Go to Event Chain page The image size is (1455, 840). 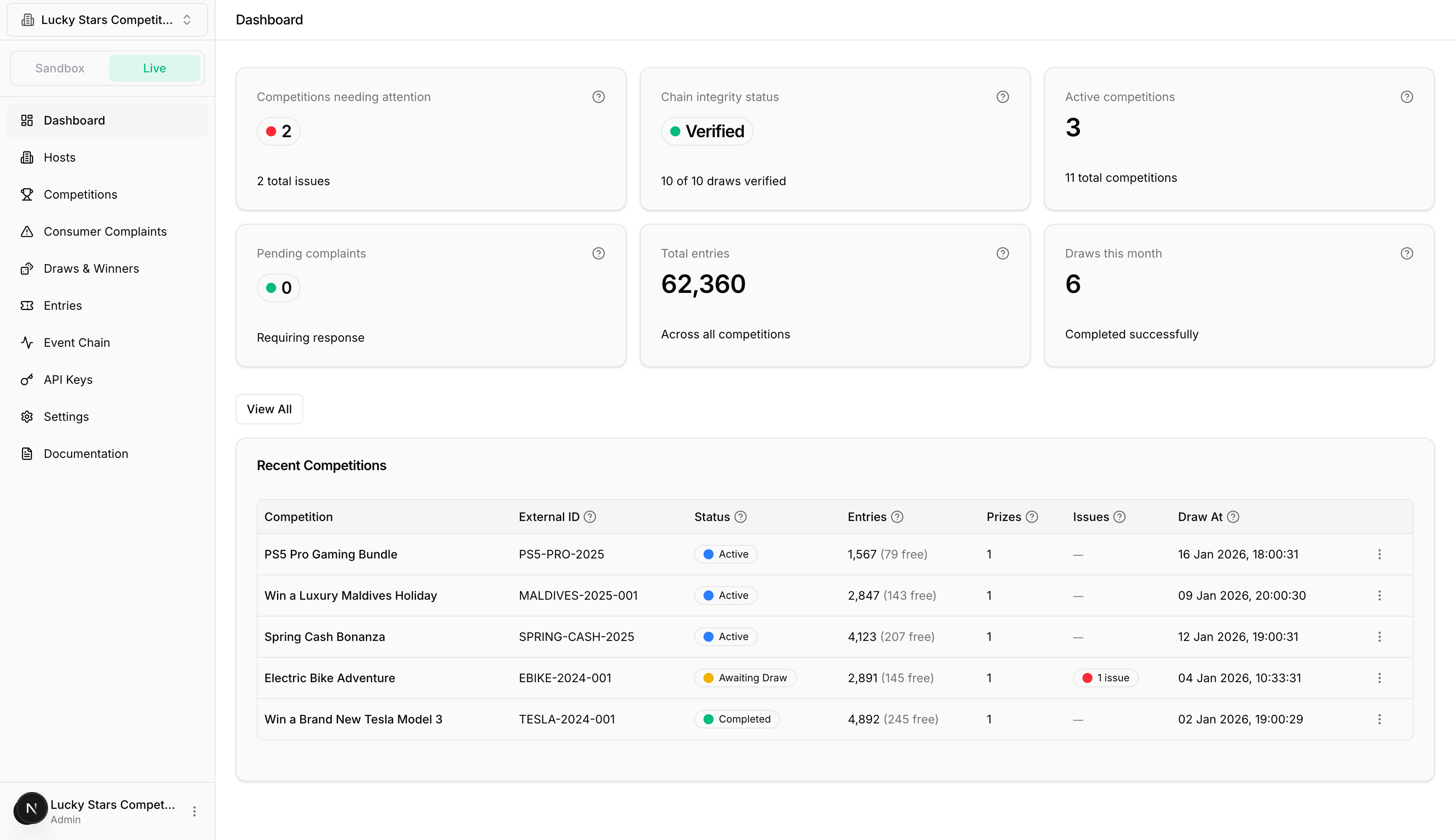point(77,343)
